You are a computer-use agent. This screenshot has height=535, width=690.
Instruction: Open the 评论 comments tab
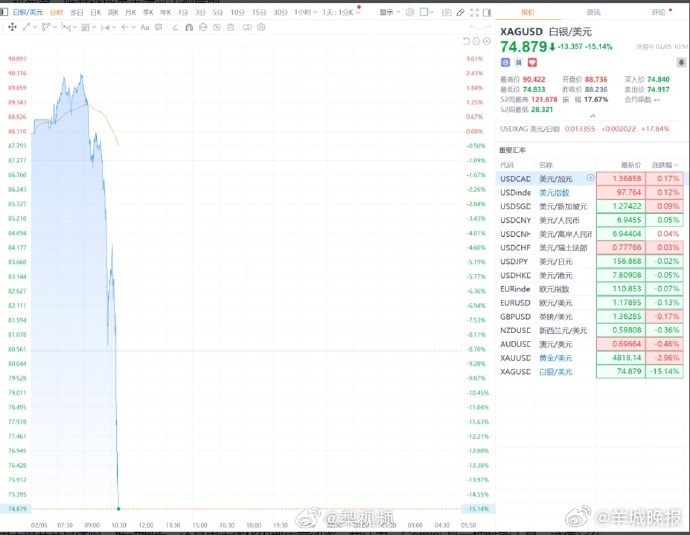point(658,12)
